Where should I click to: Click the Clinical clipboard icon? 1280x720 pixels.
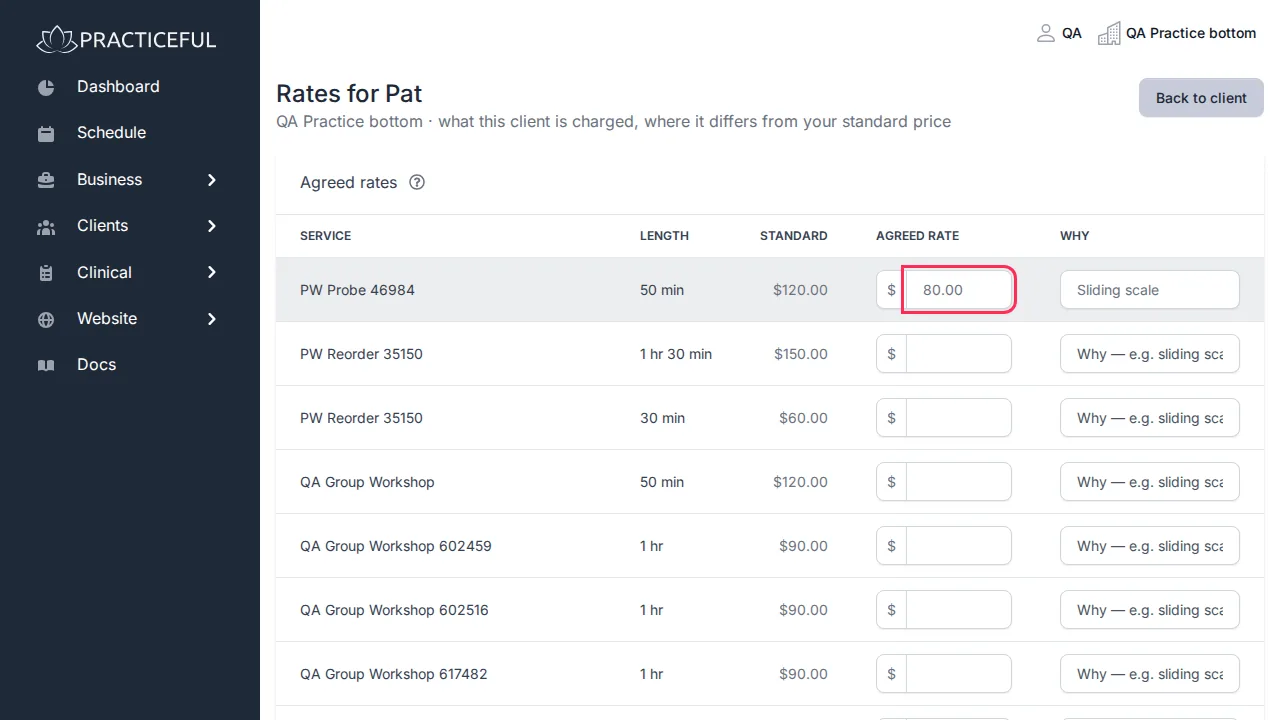[46, 272]
